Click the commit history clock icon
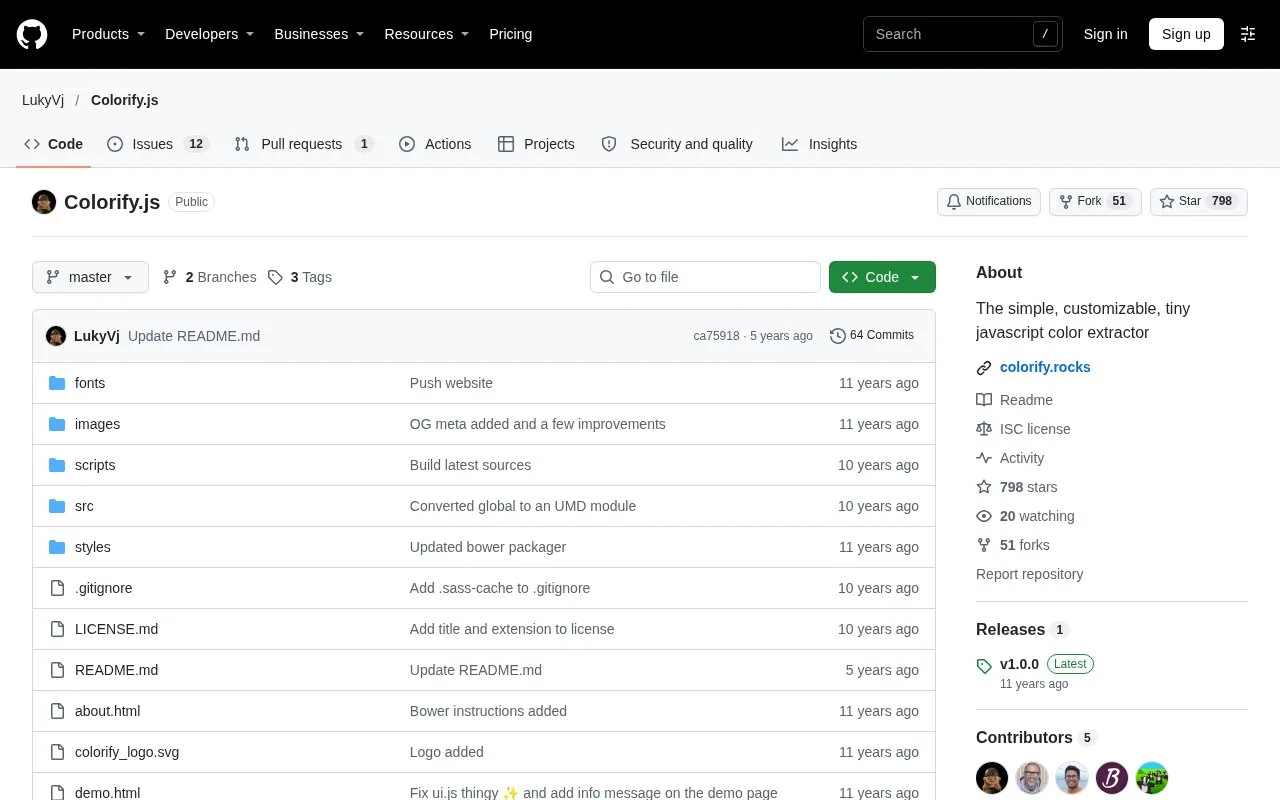 pyautogui.click(x=838, y=336)
